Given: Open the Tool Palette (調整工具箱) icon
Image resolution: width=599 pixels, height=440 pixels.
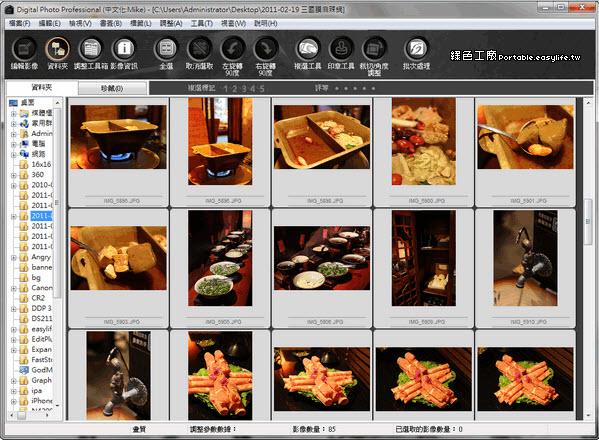Looking at the screenshot, I should click(91, 49).
